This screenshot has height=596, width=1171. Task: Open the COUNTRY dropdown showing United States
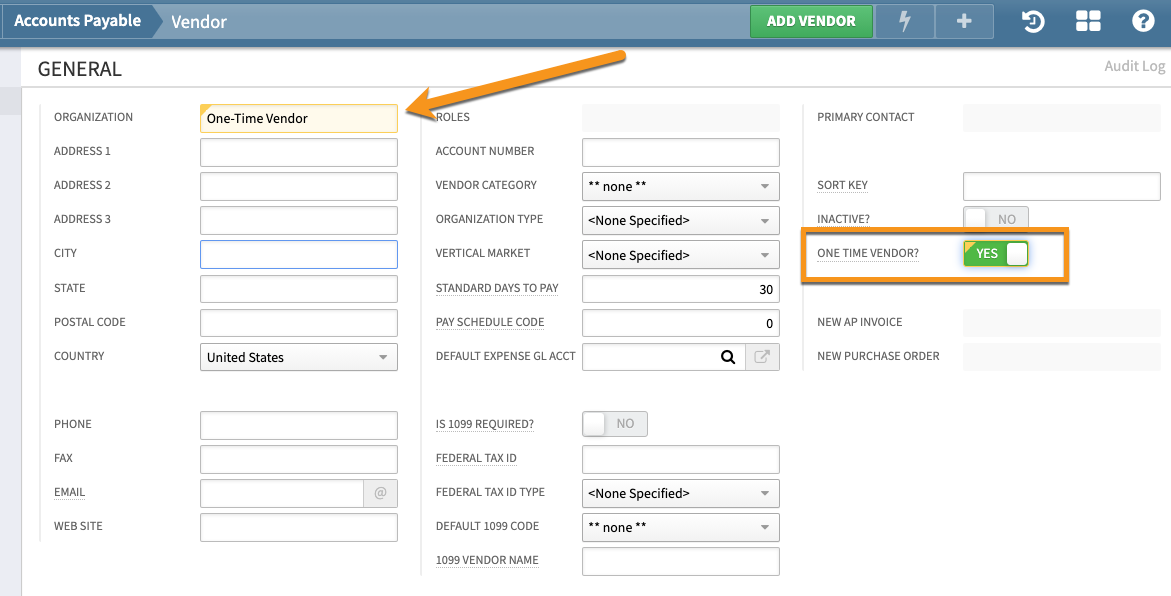click(298, 357)
